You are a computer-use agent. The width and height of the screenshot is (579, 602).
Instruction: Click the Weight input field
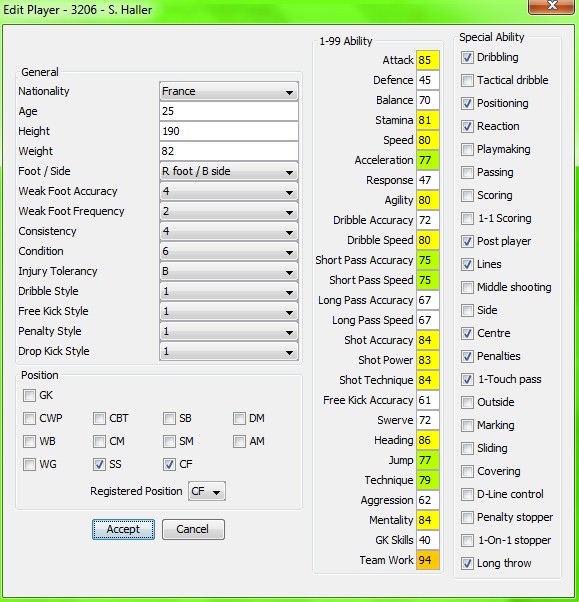(229, 151)
